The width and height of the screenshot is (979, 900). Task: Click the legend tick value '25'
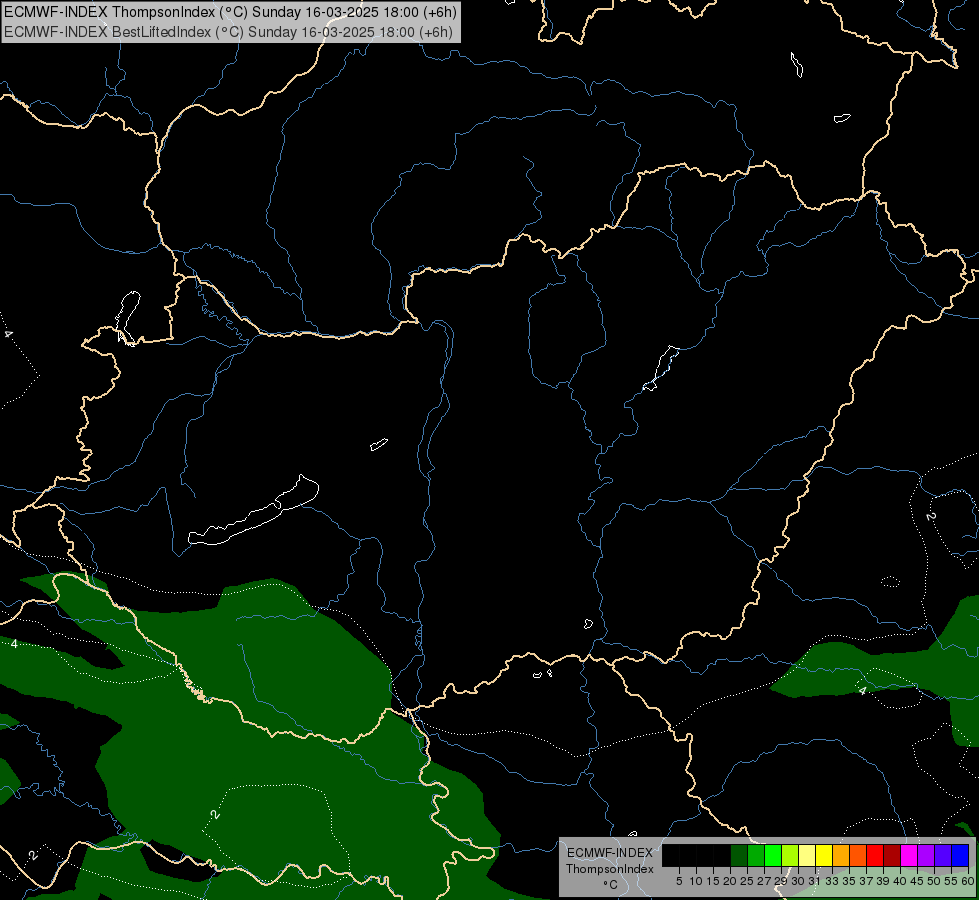coord(747,881)
